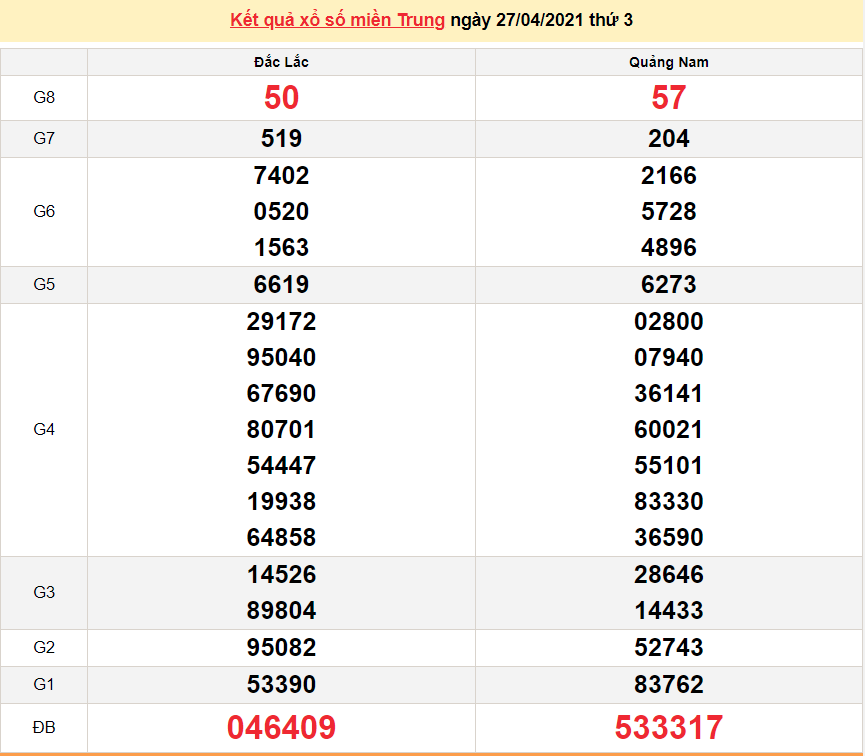Click the G3 result 89804
This screenshot has width=865, height=756.
pos(281,610)
